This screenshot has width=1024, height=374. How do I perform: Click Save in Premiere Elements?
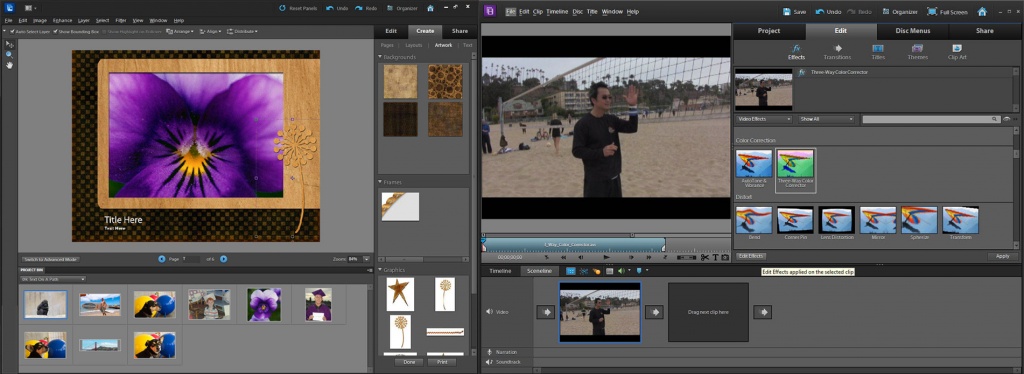click(794, 12)
